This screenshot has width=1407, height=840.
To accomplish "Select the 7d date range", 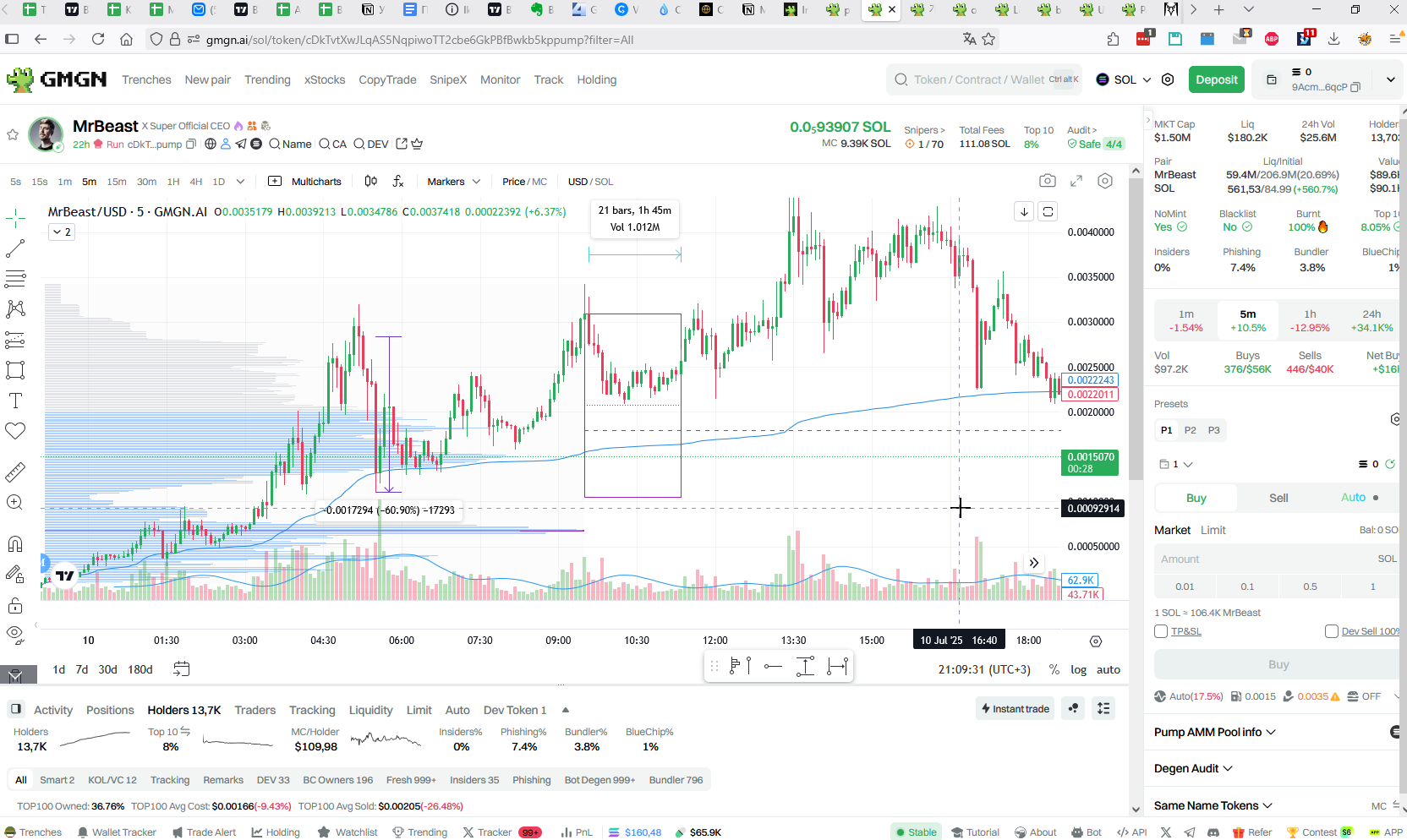I will click(82, 669).
